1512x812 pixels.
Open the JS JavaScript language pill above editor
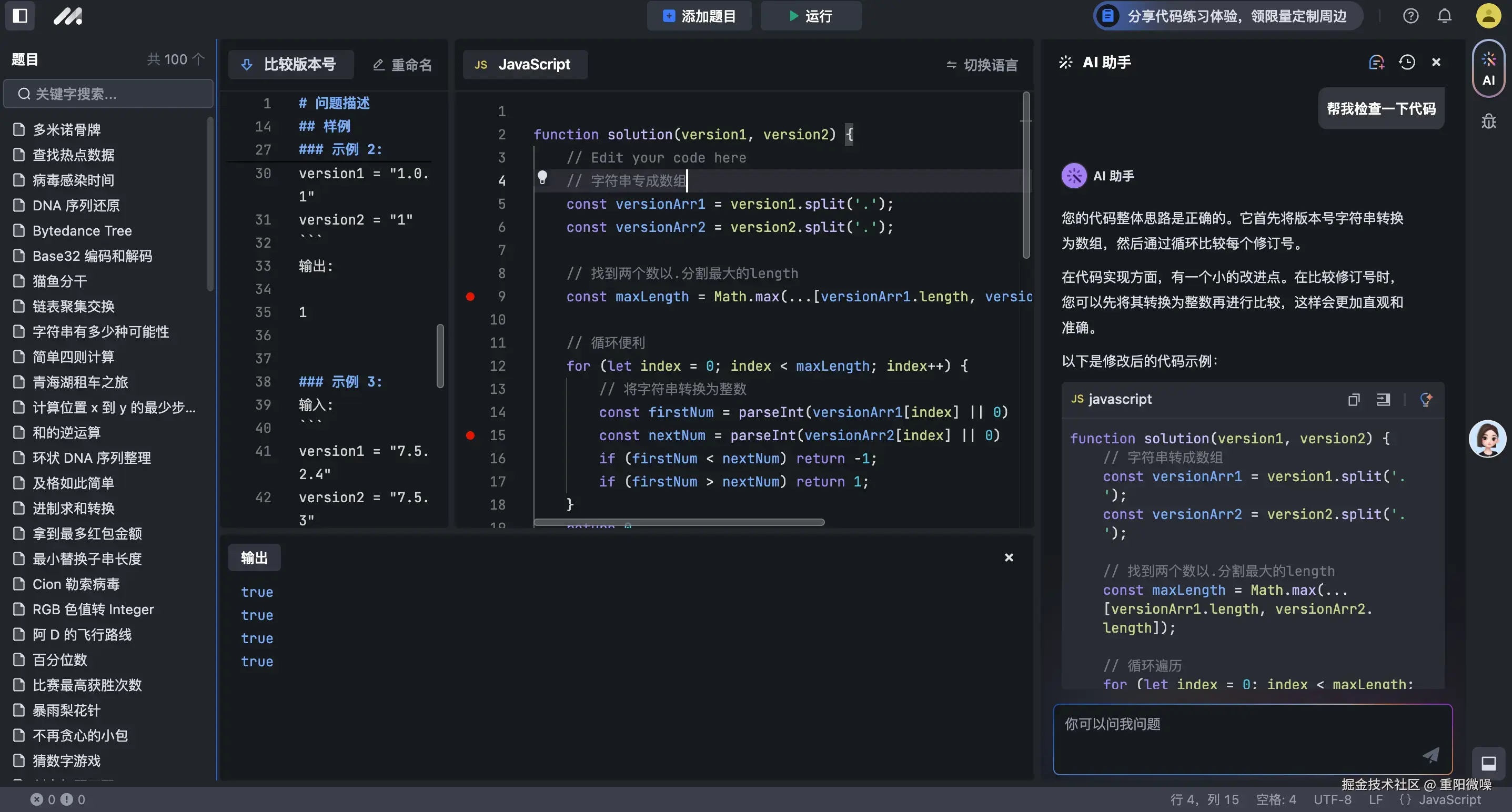[x=524, y=65]
